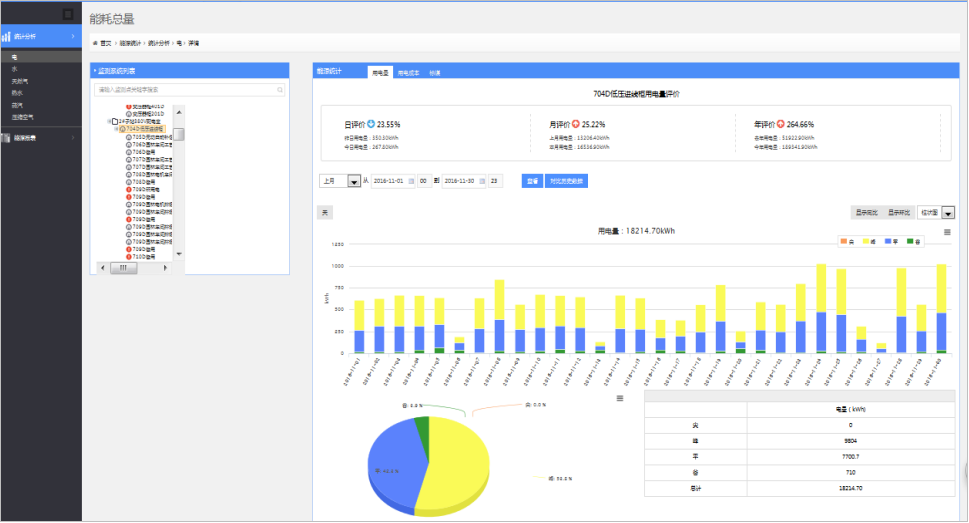
Task: Click the home icon in breadcrumb
Action: coord(95,43)
